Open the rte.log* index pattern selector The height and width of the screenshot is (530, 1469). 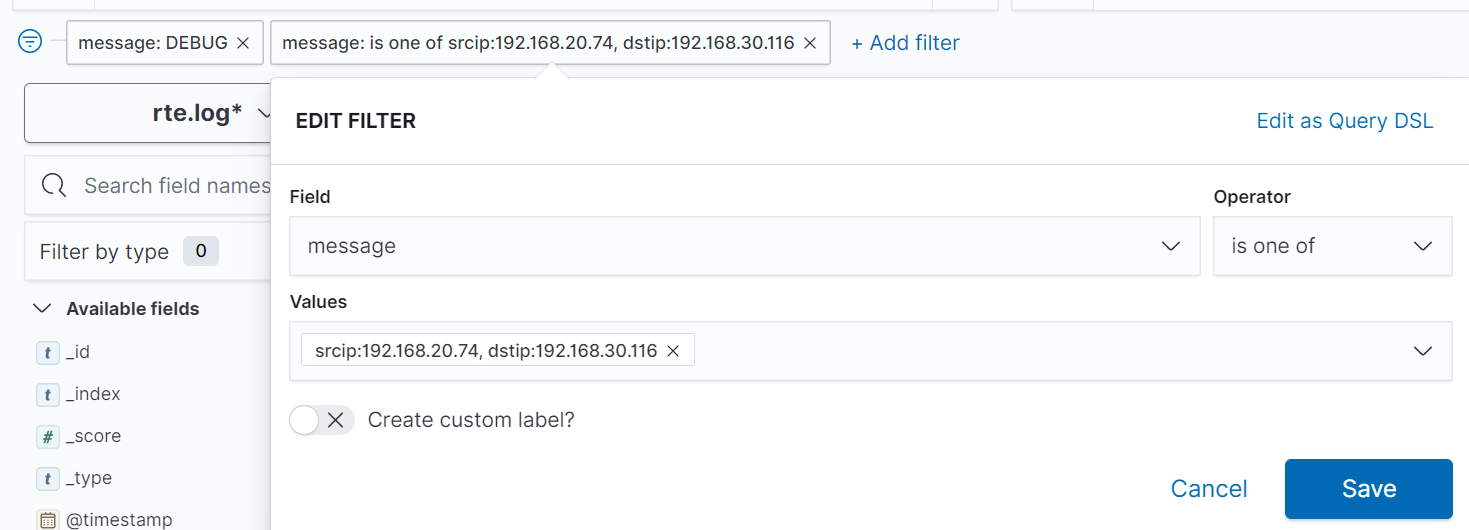pos(148,113)
